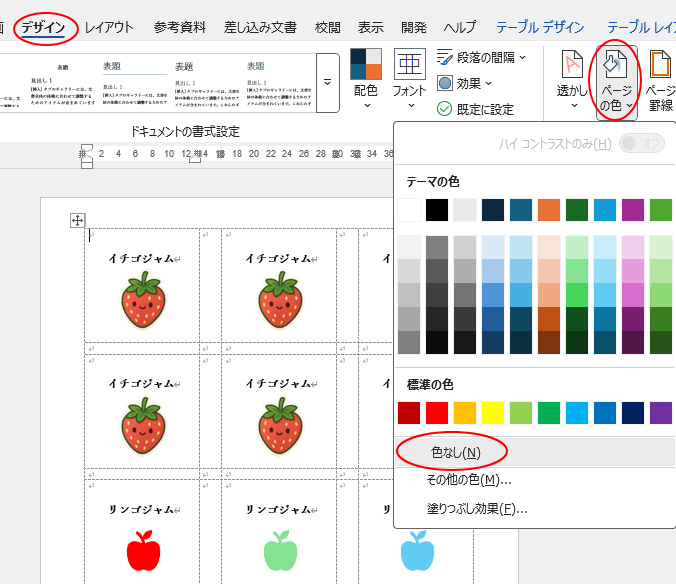Click the first-line indent marker on ruler
This screenshot has width=676, height=584.
click(87, 148)
